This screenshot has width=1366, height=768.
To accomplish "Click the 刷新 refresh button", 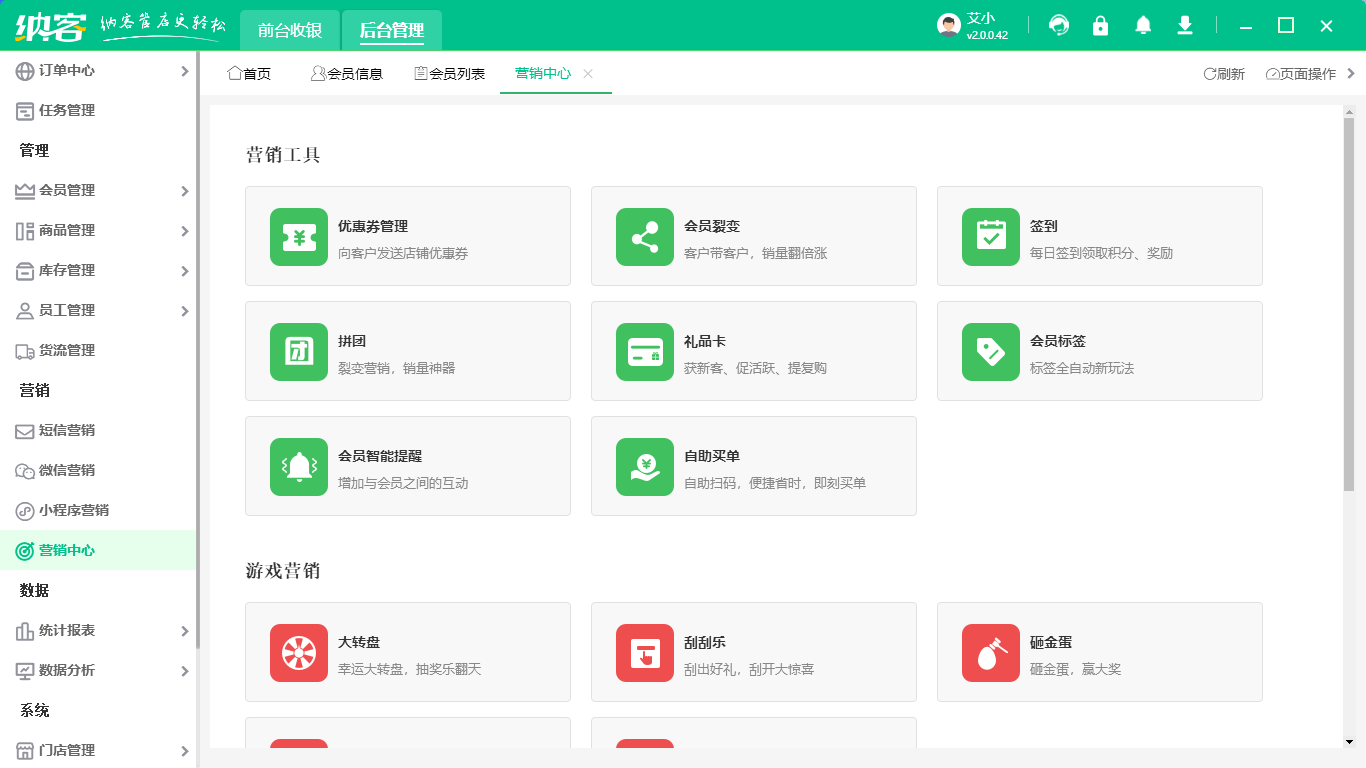I will pos(1222,73).
